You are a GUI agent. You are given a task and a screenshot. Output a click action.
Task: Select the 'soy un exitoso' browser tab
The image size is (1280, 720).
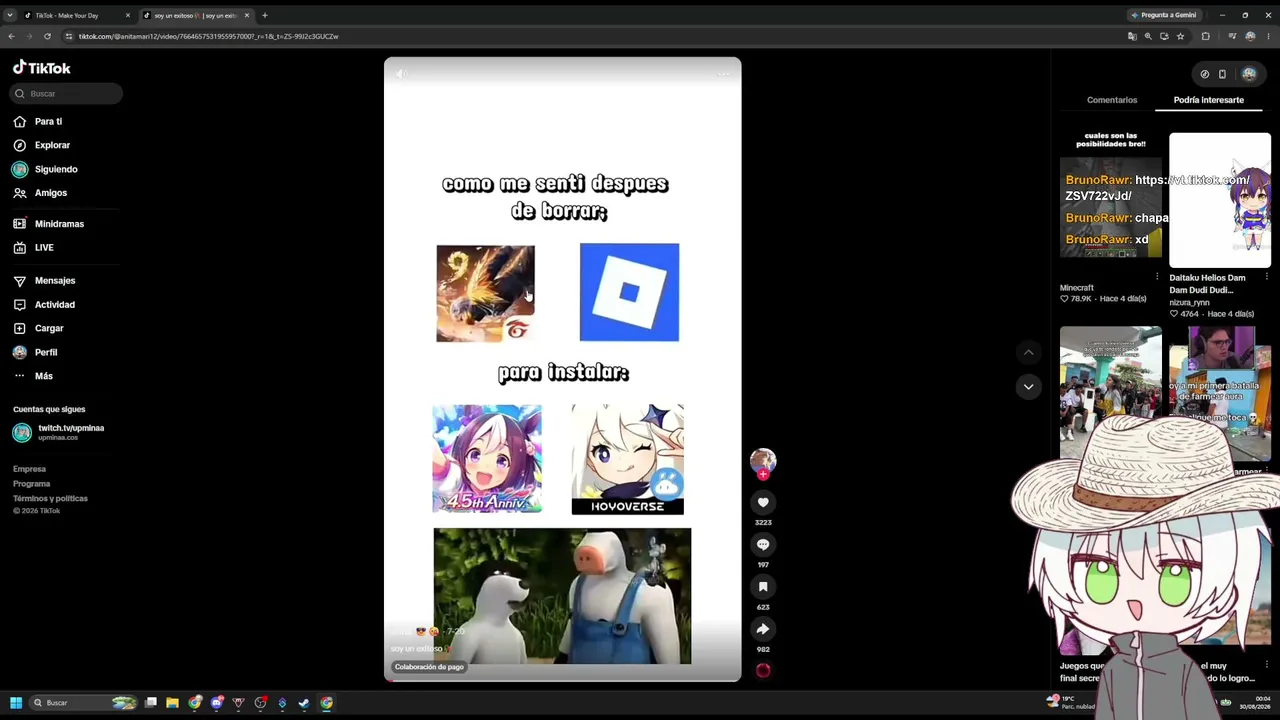(194, 15)
